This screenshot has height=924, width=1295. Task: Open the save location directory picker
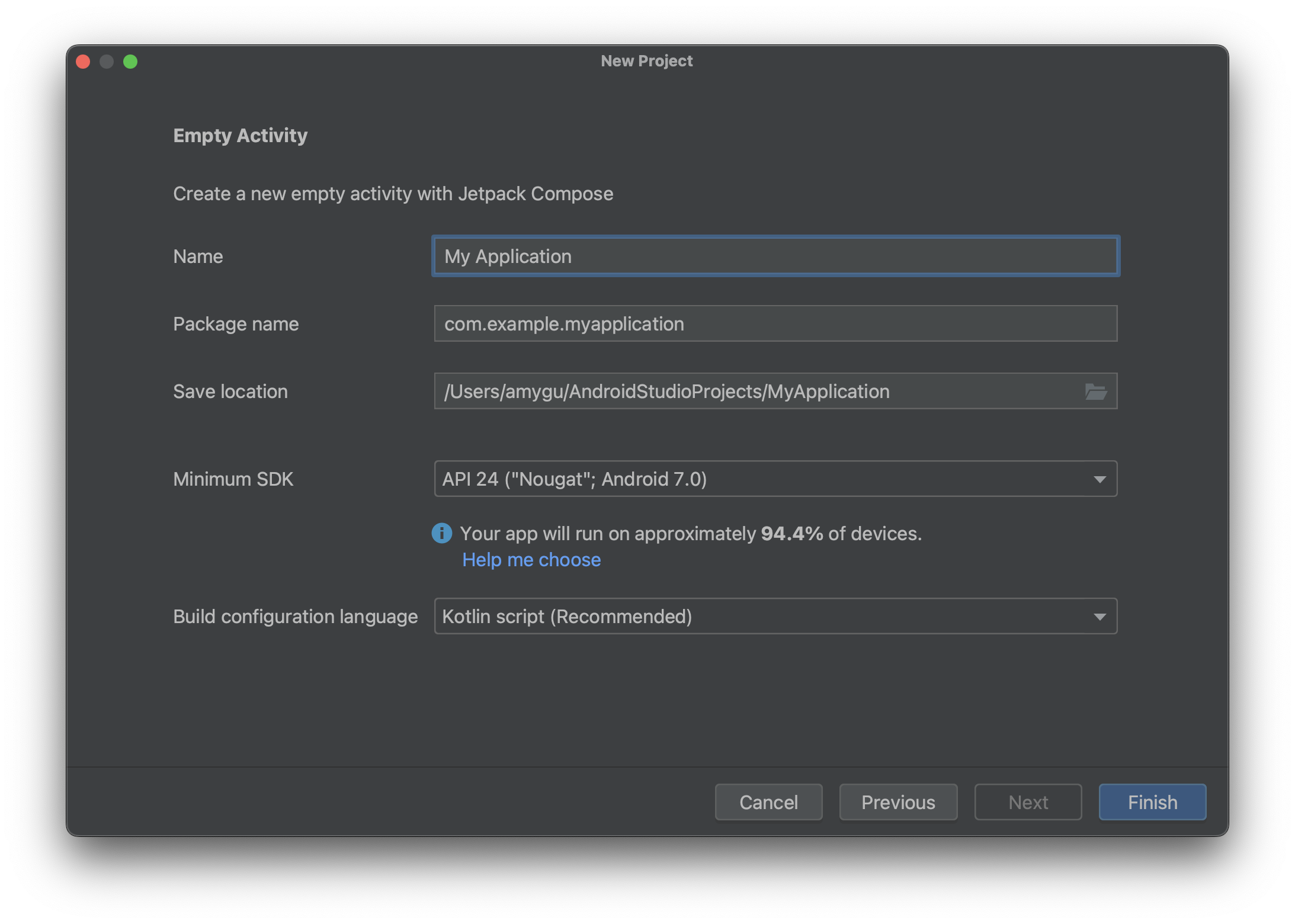click(x=1095, y=391)
